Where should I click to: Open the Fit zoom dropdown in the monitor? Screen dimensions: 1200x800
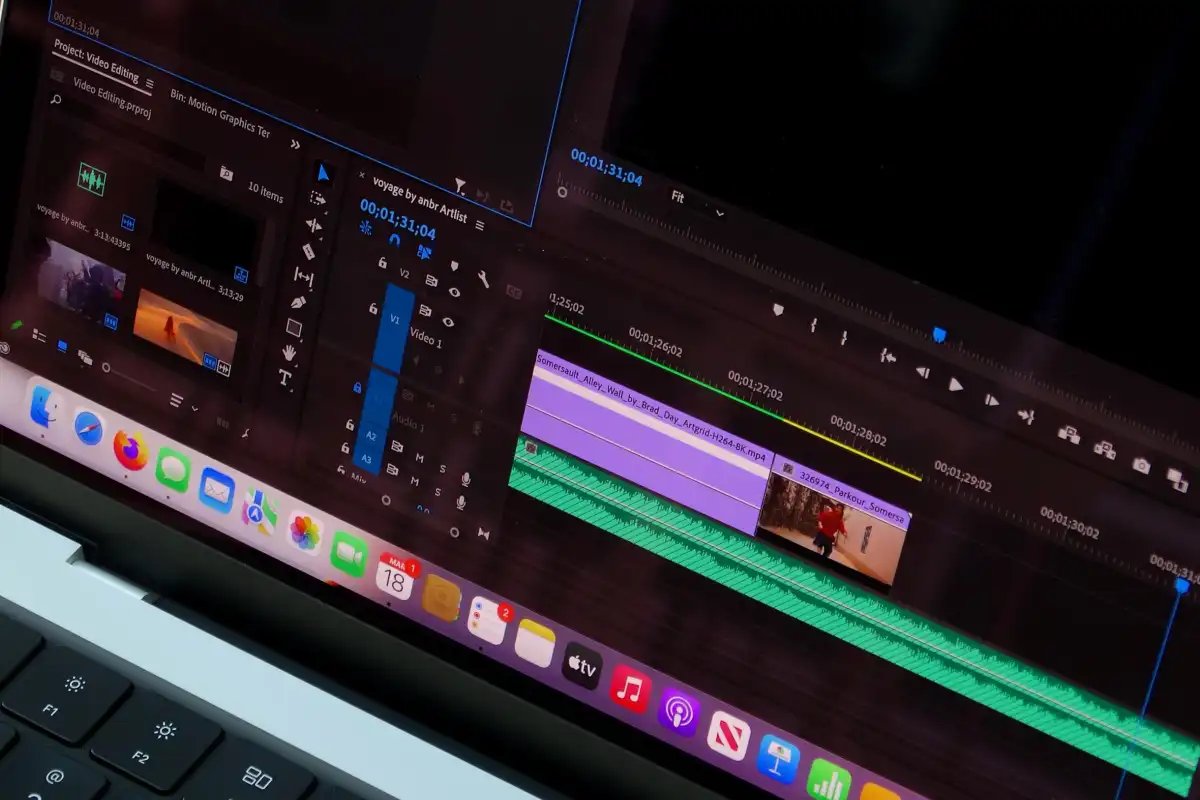690,200
